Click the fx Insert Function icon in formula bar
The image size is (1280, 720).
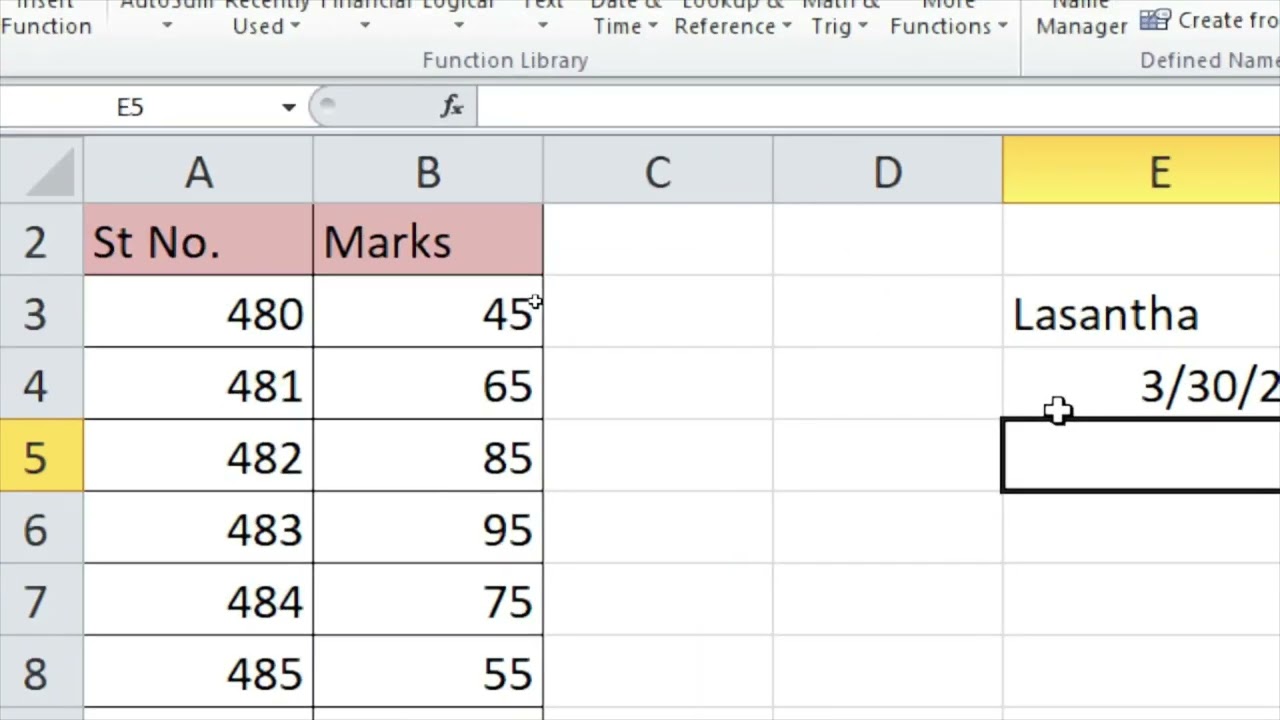pos(452,106)
